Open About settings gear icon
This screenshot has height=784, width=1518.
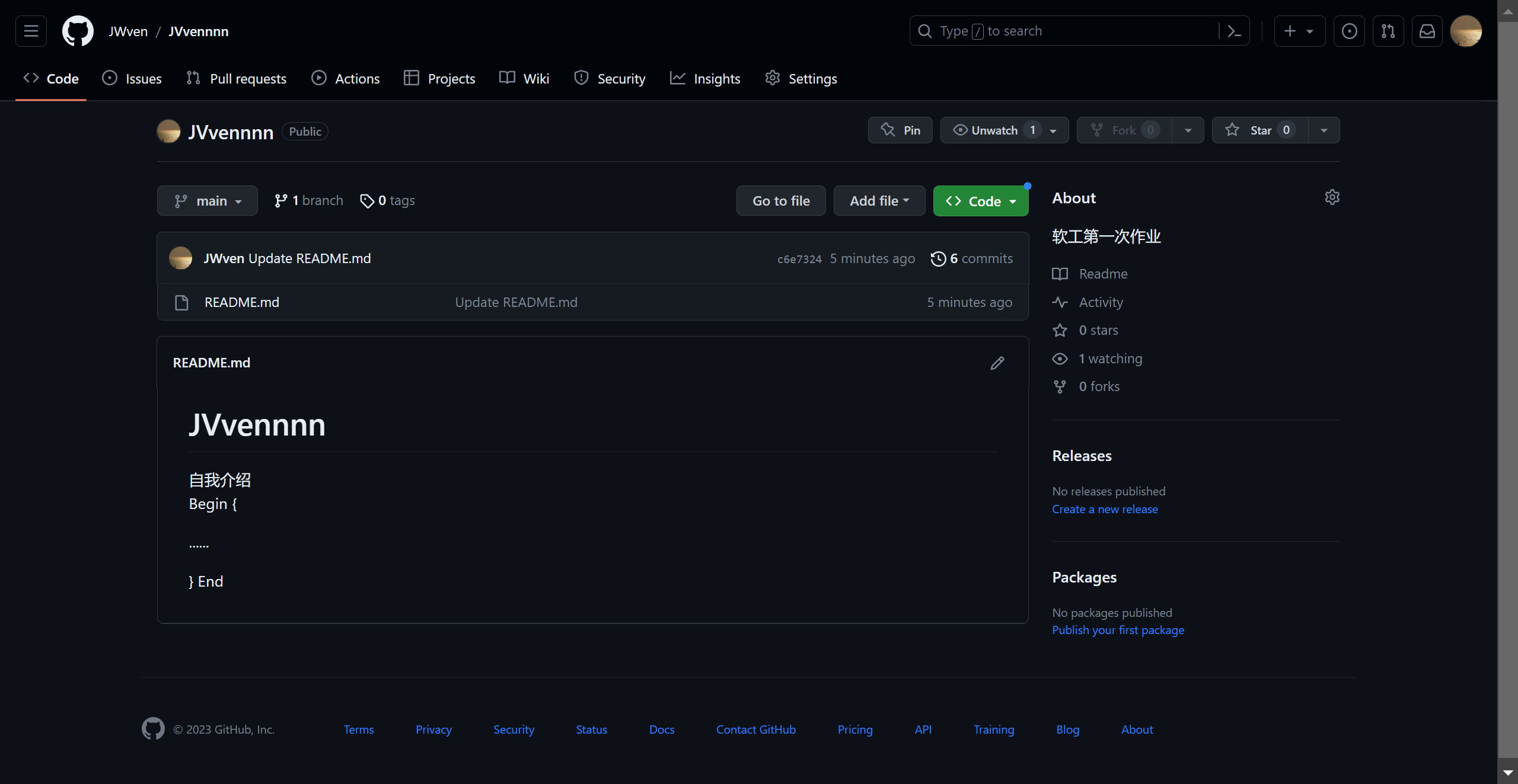click(x=1332, y=197)
